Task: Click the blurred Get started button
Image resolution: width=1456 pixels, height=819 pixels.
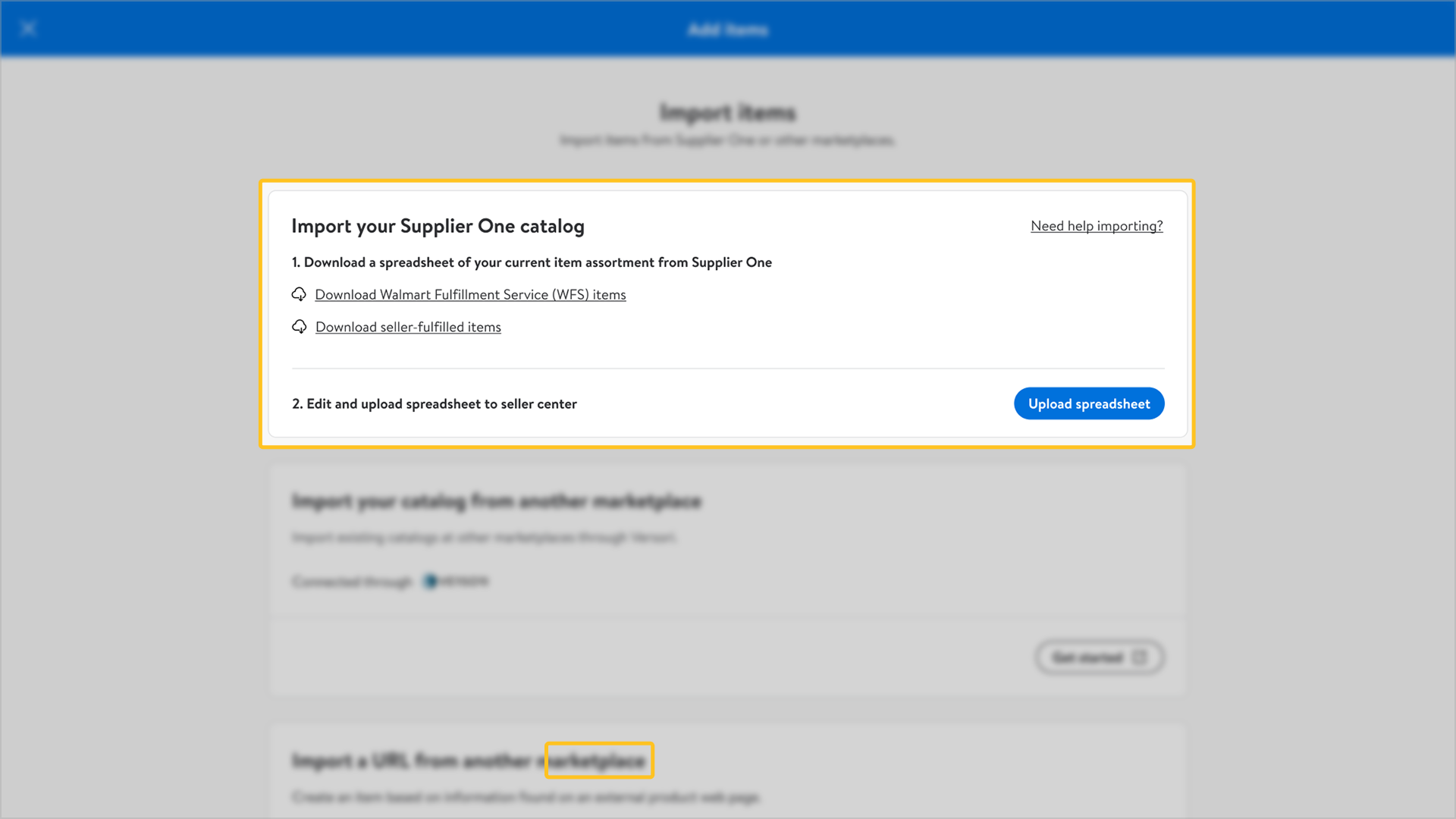Action: point(1100,657)
